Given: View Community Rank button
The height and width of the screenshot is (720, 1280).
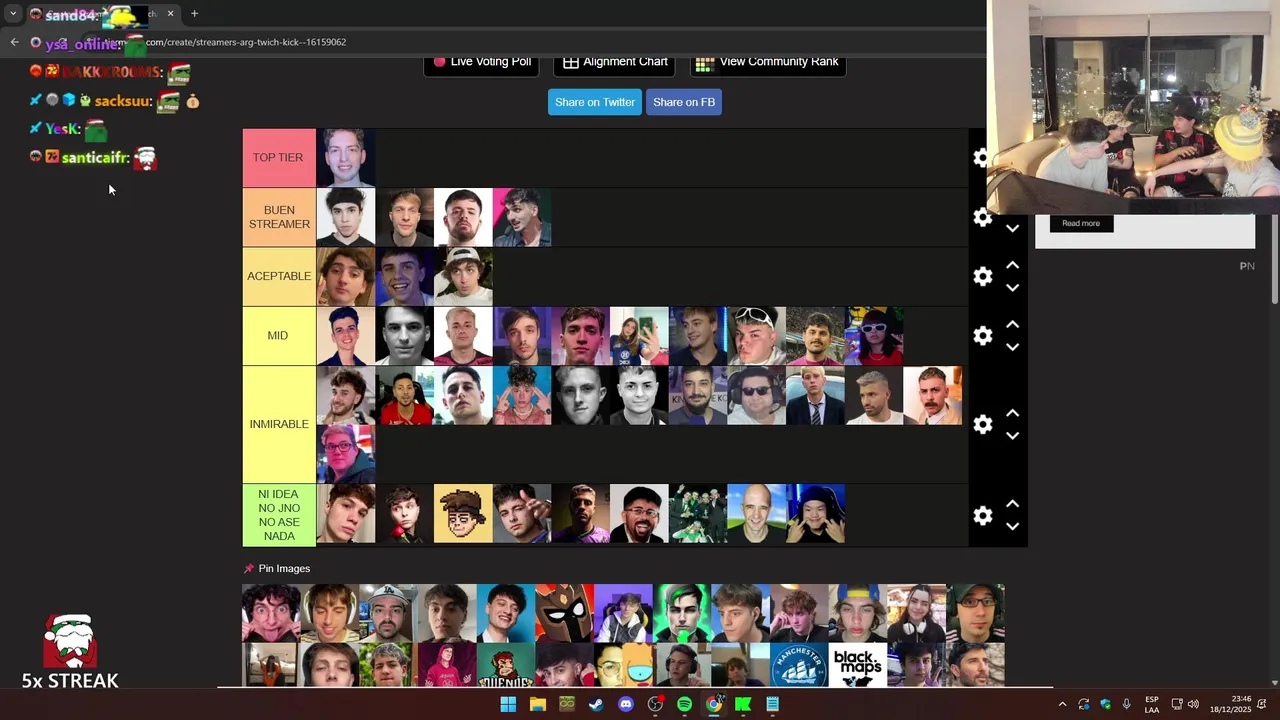Looking at the screenshot, I should [768, 62].
